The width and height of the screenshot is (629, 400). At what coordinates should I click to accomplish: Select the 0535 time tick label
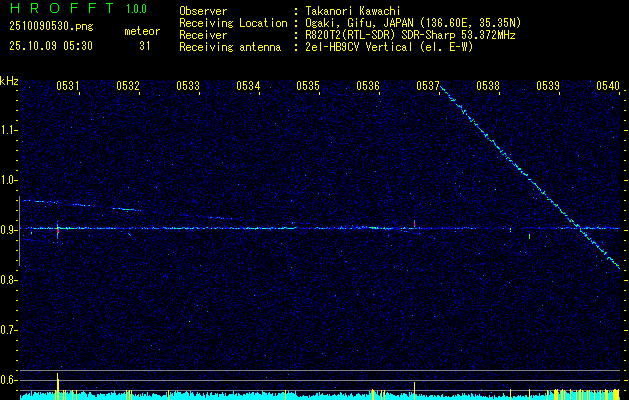click(x=308, y=86)
